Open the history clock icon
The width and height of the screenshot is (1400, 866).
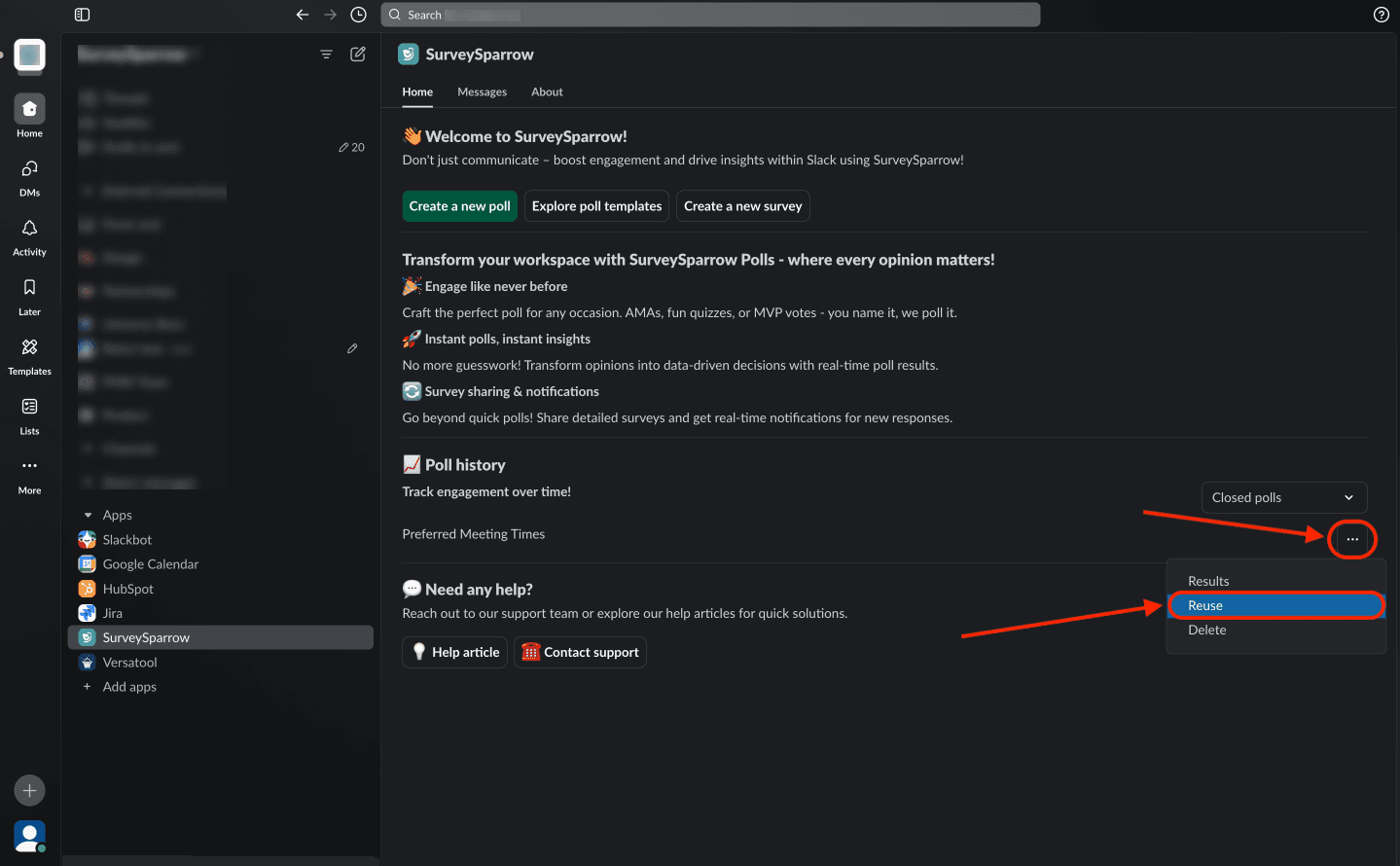click(358, 15)
